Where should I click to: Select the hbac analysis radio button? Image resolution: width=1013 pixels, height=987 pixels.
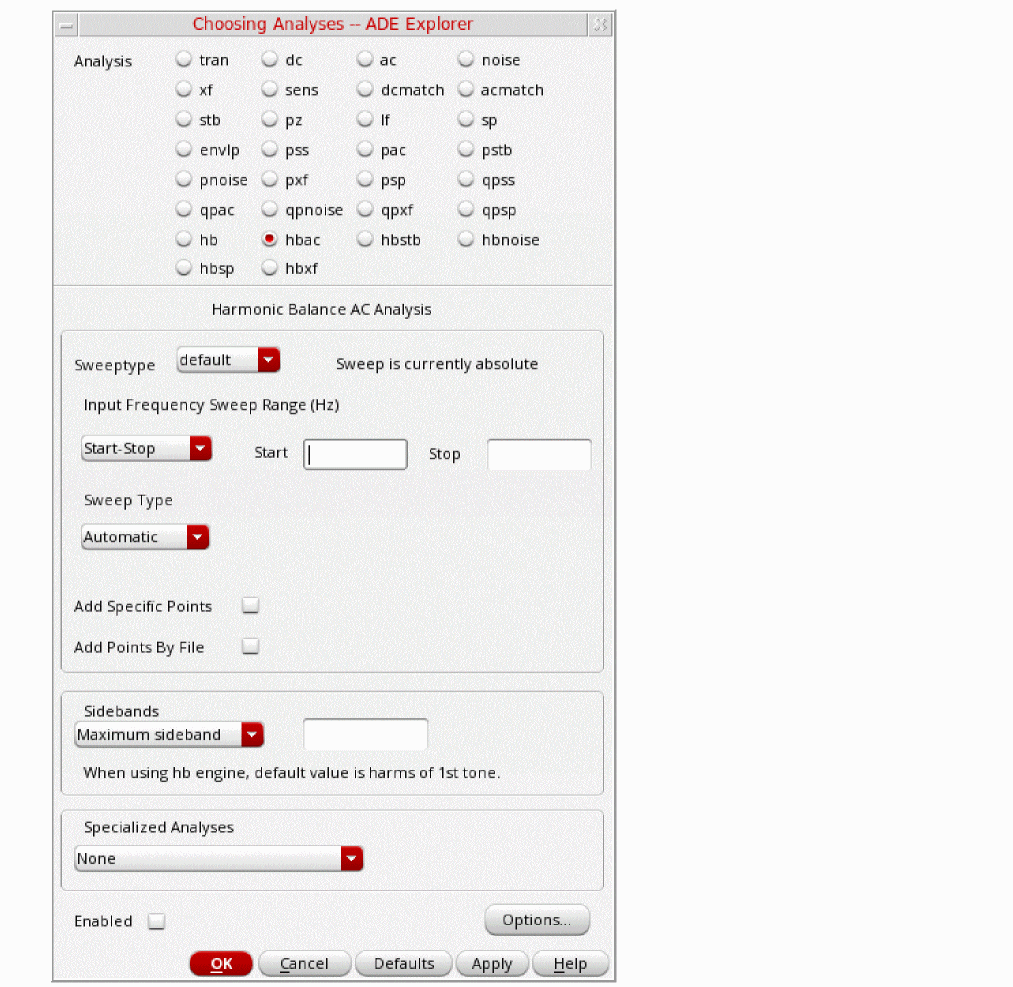click(x=269, y=239)
